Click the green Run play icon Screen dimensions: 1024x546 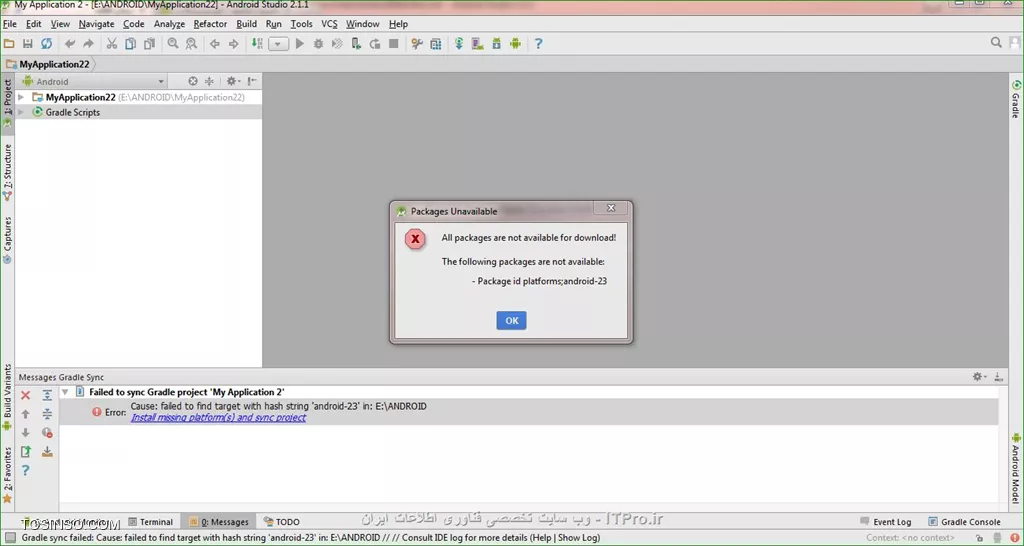(x=300, y=44)
